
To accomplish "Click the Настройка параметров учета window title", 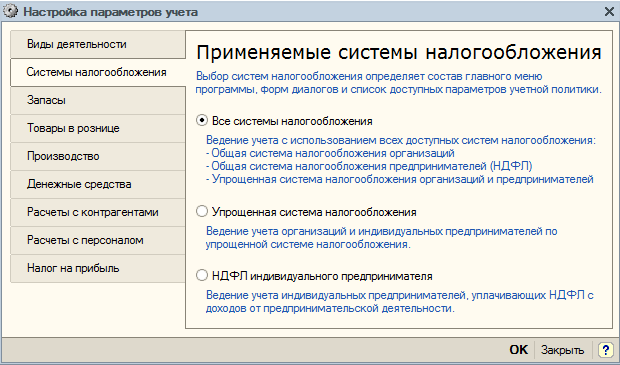I will coord(110,12).
